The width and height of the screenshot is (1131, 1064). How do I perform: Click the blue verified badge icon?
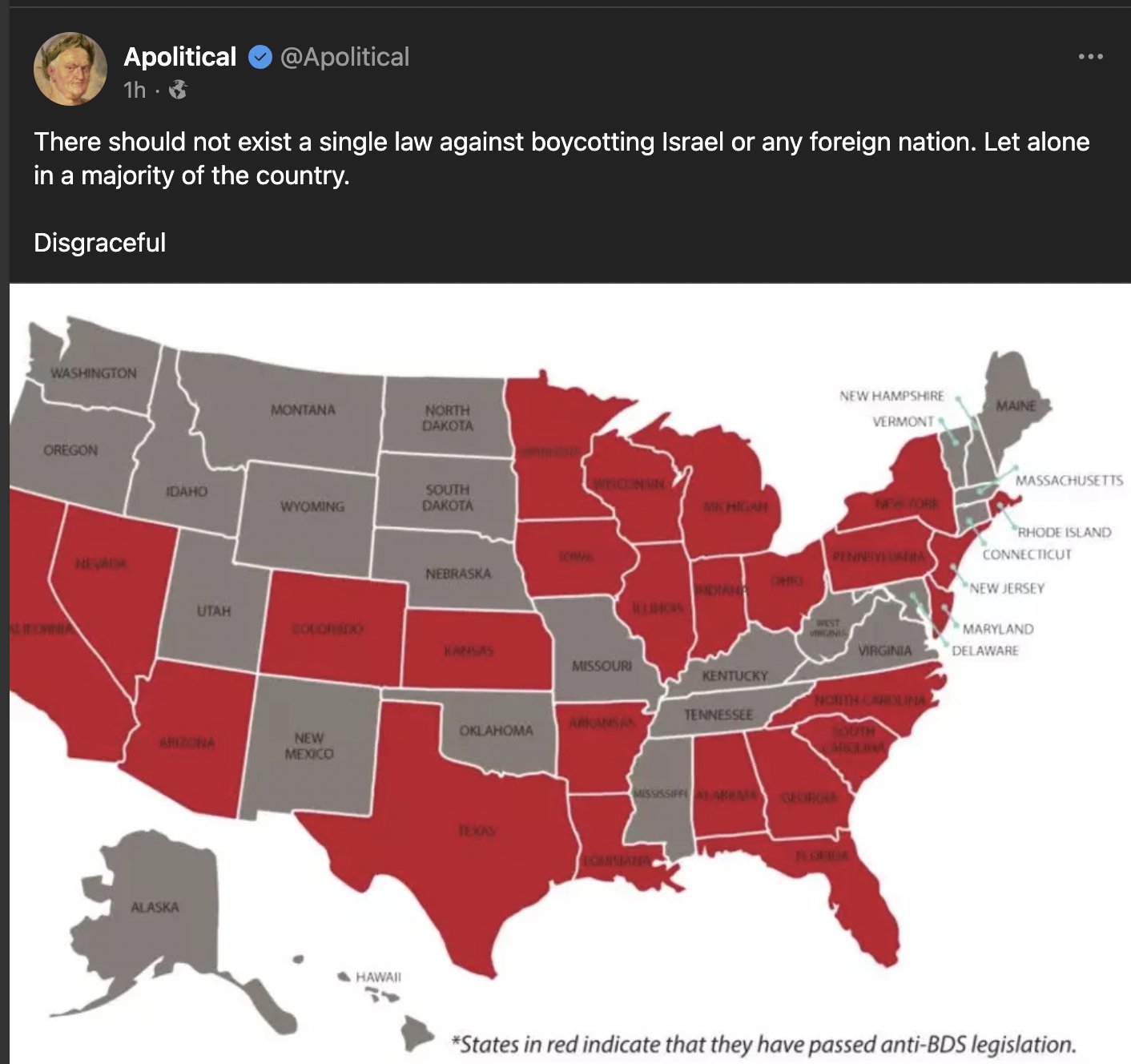coord(260,57)
